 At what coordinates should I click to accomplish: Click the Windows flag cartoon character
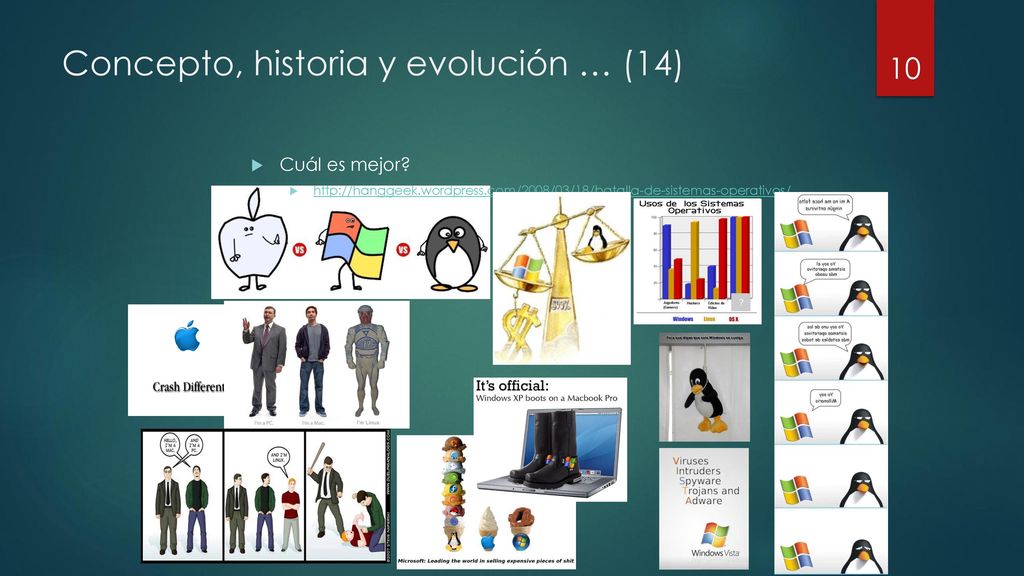[x=353, y=249]
